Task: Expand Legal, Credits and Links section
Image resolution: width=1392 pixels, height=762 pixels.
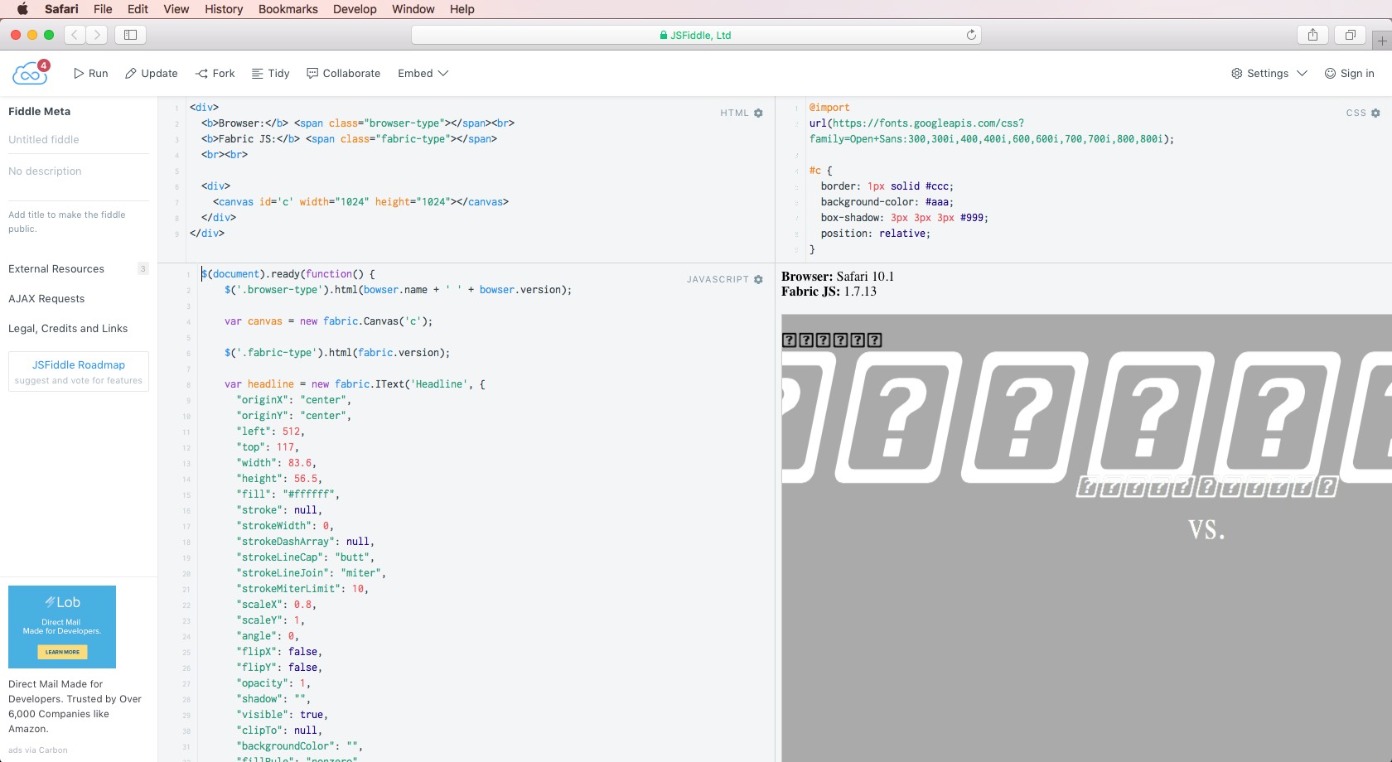Action: point(68,328)
